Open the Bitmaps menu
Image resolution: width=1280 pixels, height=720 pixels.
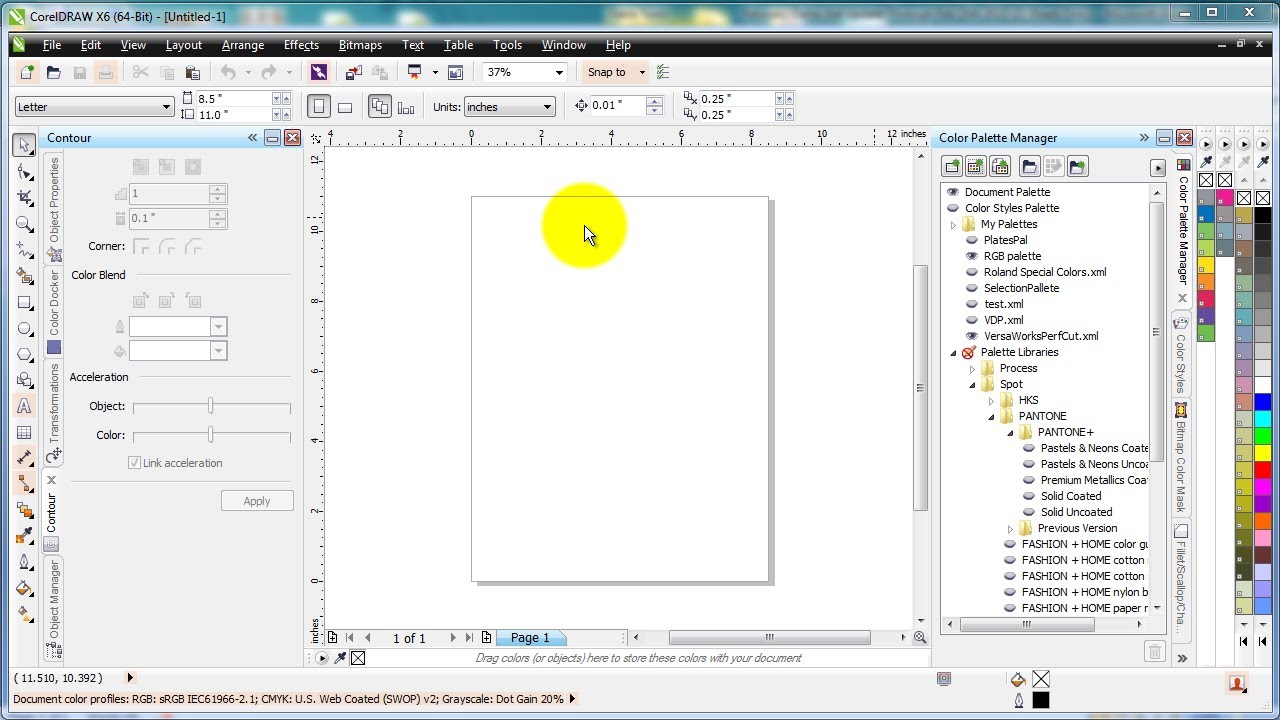[360, 45]
